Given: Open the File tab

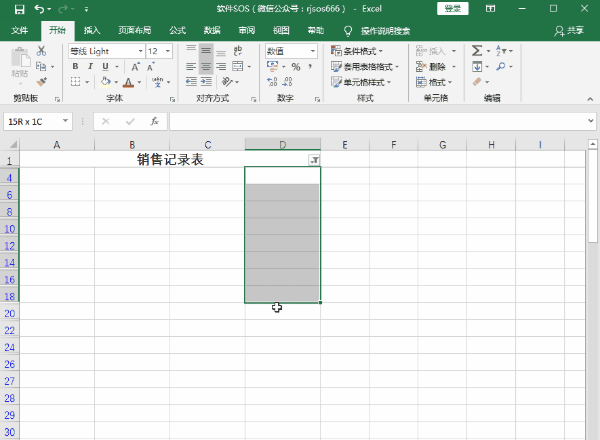Looking at the screenshot, I should (20, 30).
